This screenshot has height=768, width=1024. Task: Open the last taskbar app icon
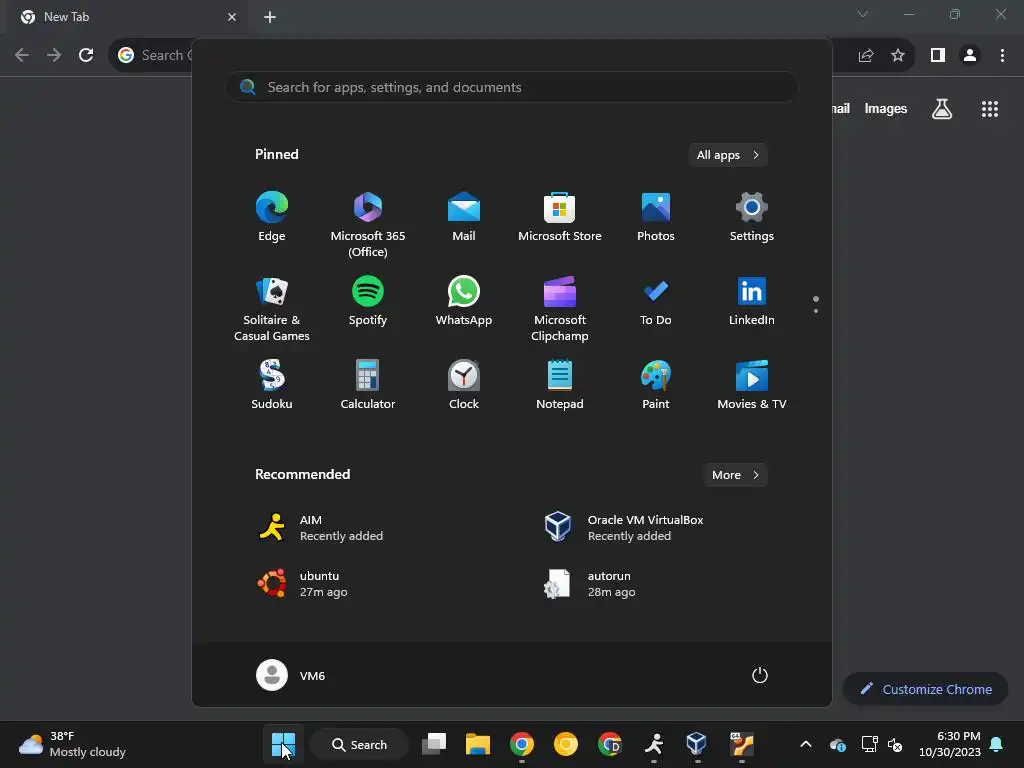(741, 744)
